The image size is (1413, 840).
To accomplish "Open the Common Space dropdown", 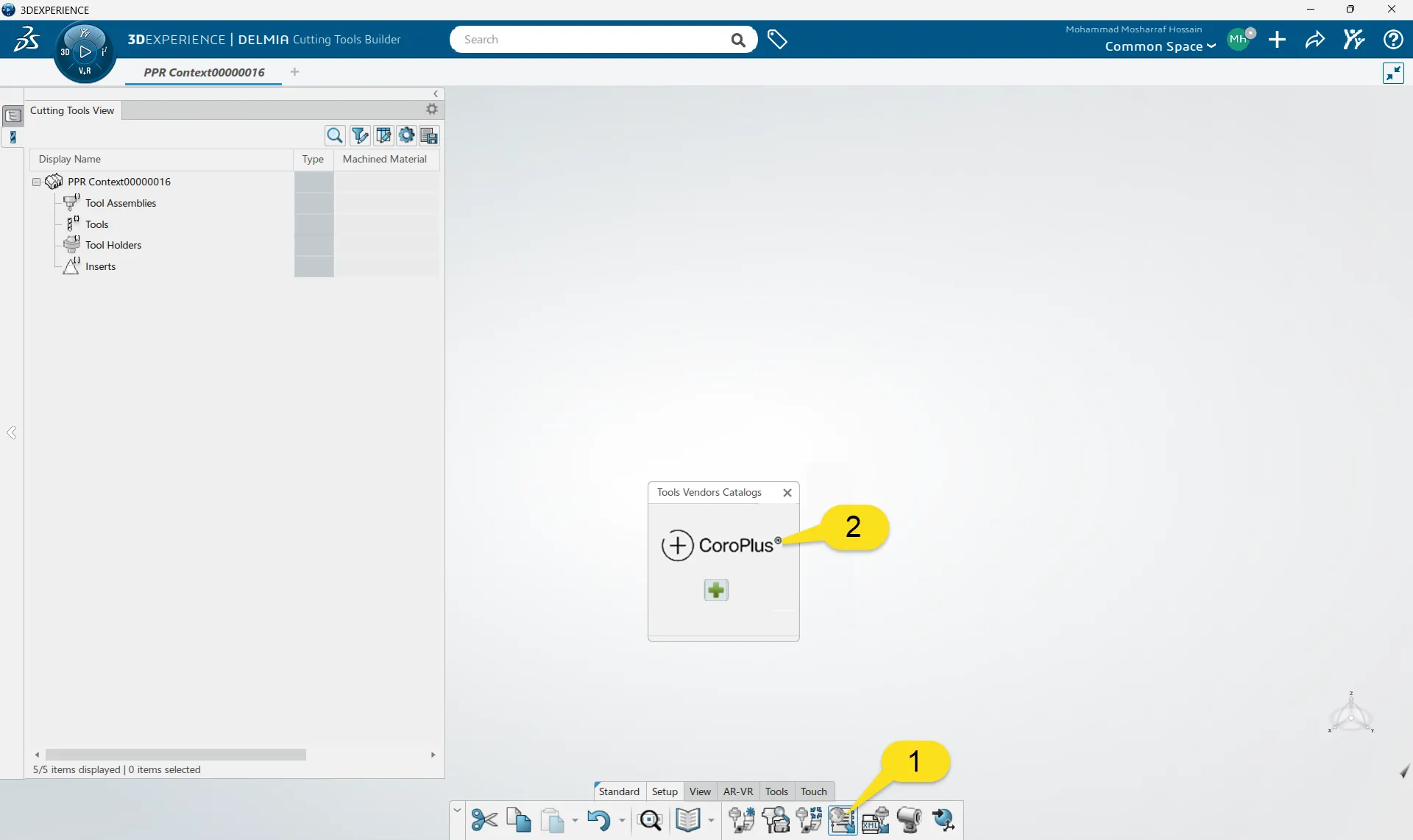I will [x=1160, y=46].
